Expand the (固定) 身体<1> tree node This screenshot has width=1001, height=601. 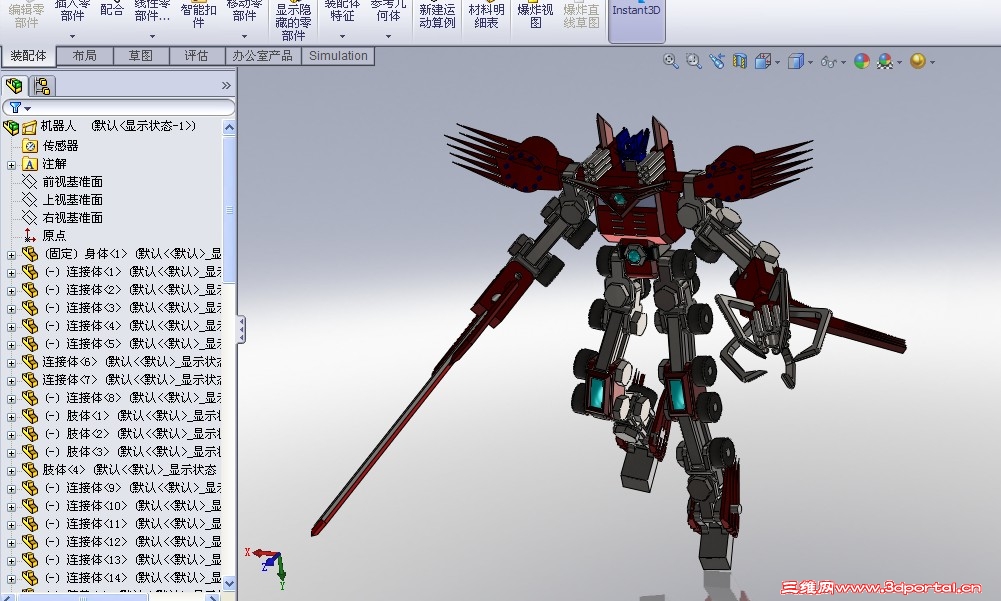(11, 255)
